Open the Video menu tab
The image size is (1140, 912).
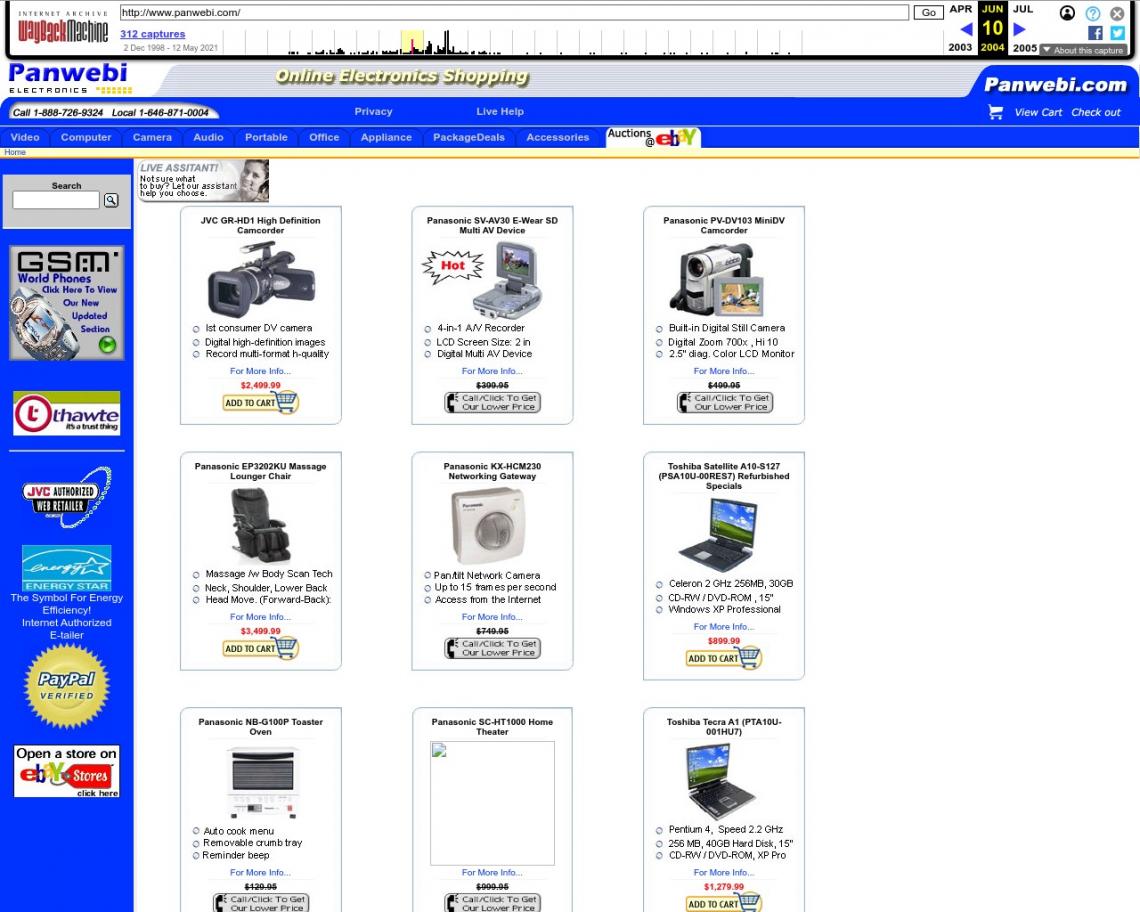[25, 137]
